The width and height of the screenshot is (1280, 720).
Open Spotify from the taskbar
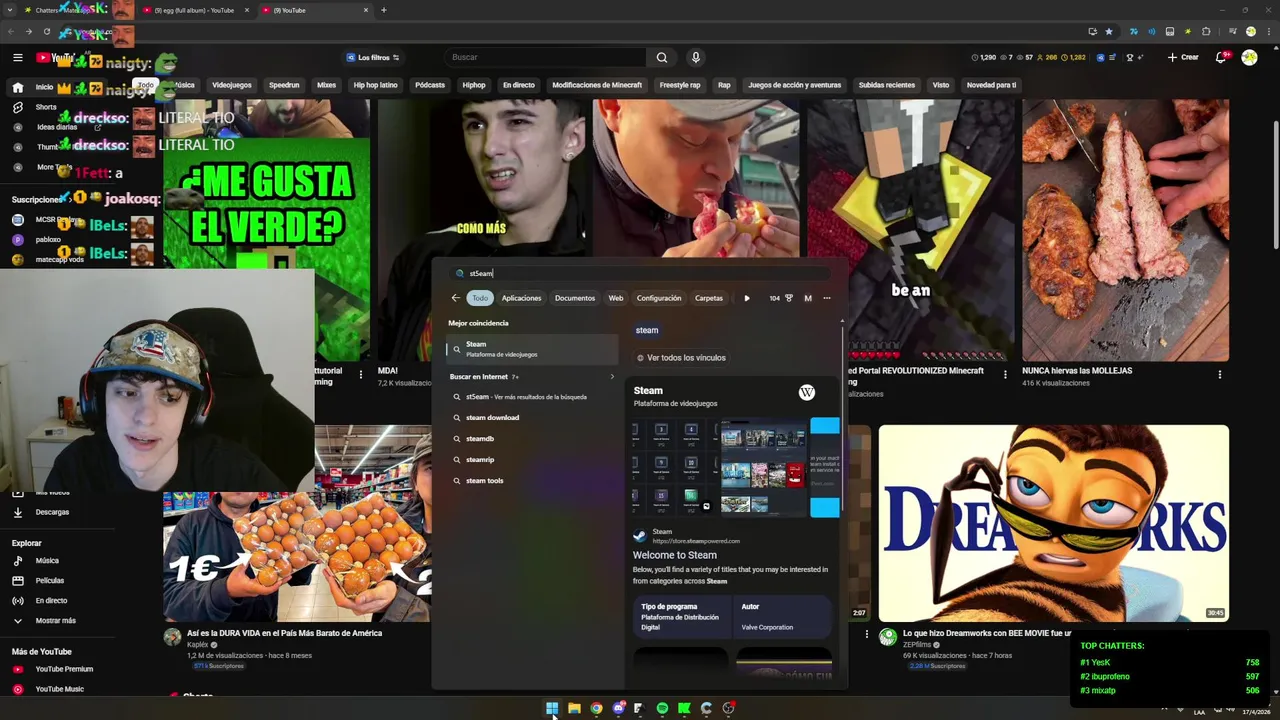(662, 708)
